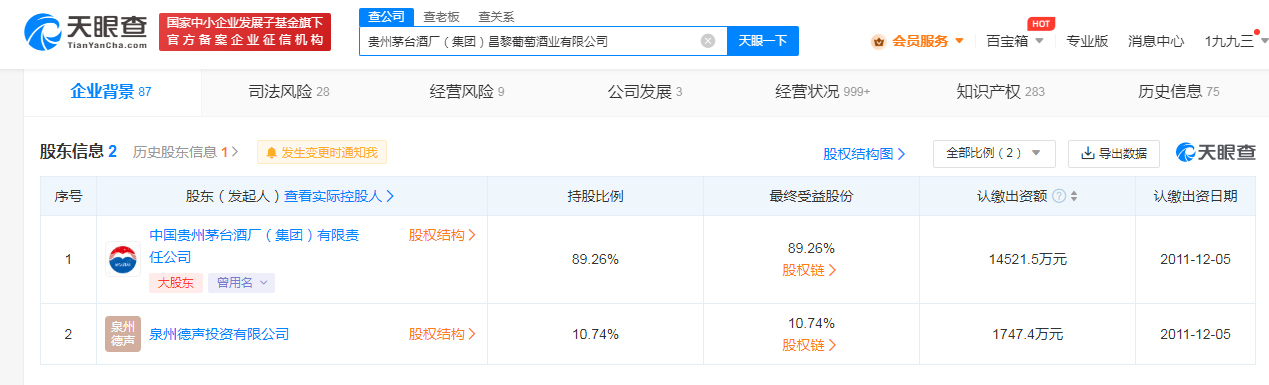Viewport: 1269px width, 385px height.
Task: Click the 14521.5万元 amount
Action: (1027, 259)
